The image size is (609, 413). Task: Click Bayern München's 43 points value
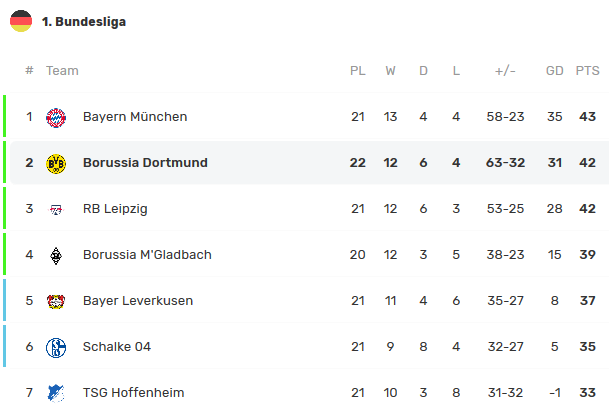pos(587,117)
